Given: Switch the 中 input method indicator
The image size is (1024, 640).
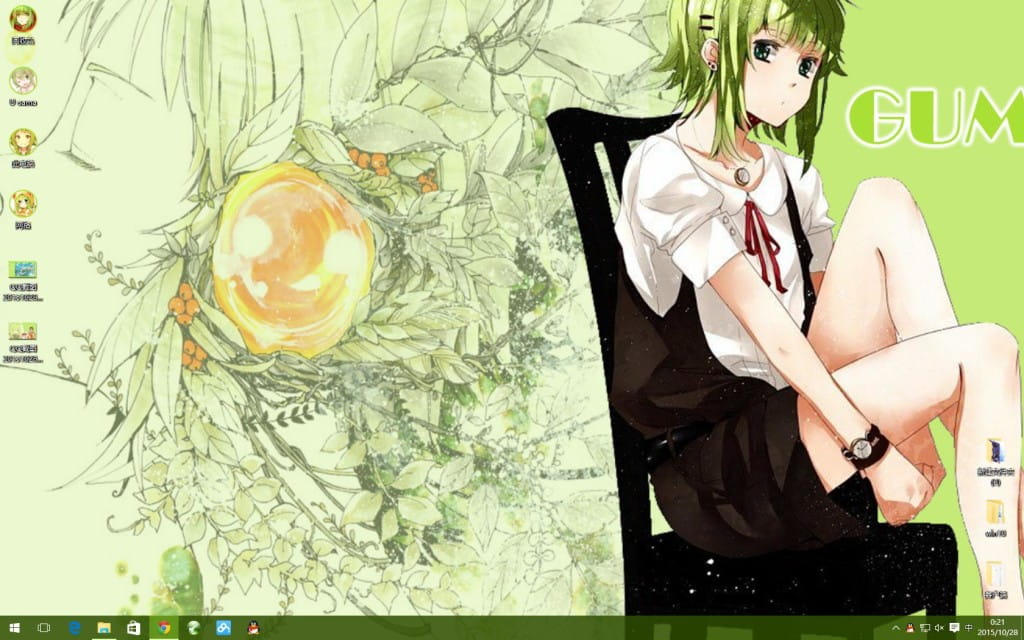Looking at the screenshot, I should (968, 628).
